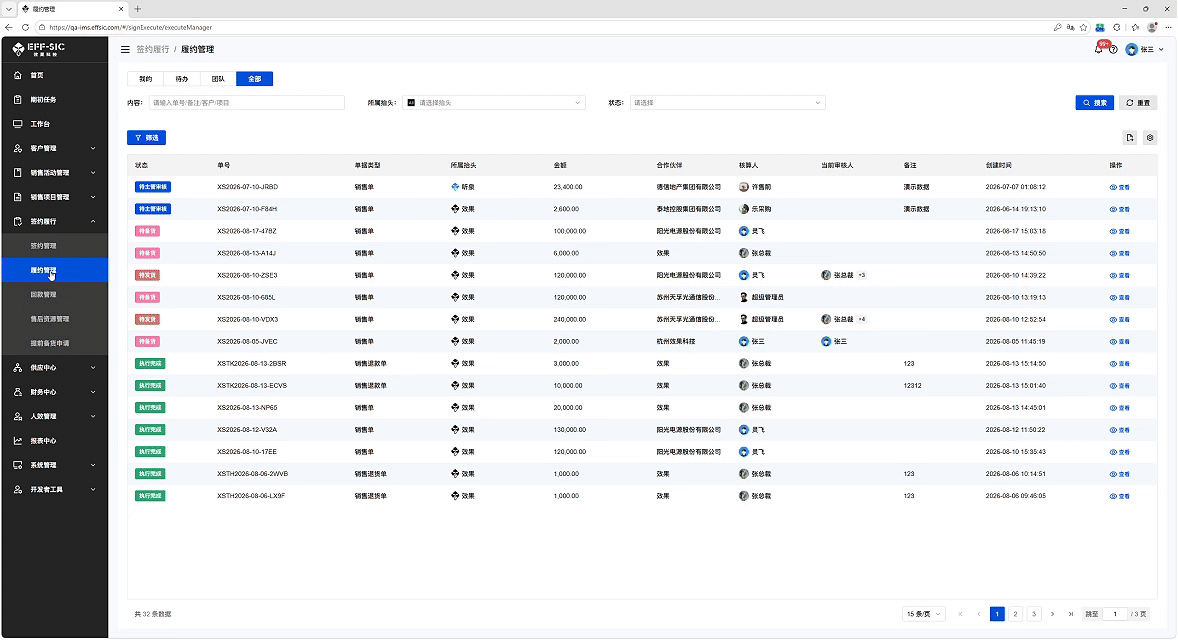Bookmark this page with star icon
The width and height of the screenshot is (1178, 640).
pos(1083,27)
